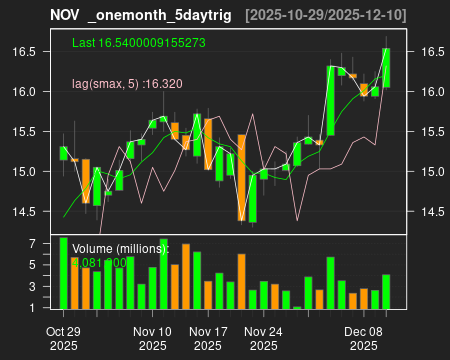Click the right axis price label 16.0
Image resolution: width=450 pixels, height=360 pixels.
pyautogui.click(x=433, y=92)
